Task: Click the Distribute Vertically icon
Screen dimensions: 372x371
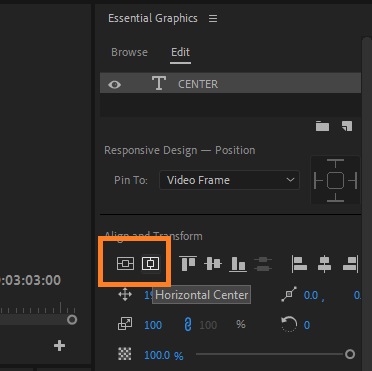Action: pos(263,264)
